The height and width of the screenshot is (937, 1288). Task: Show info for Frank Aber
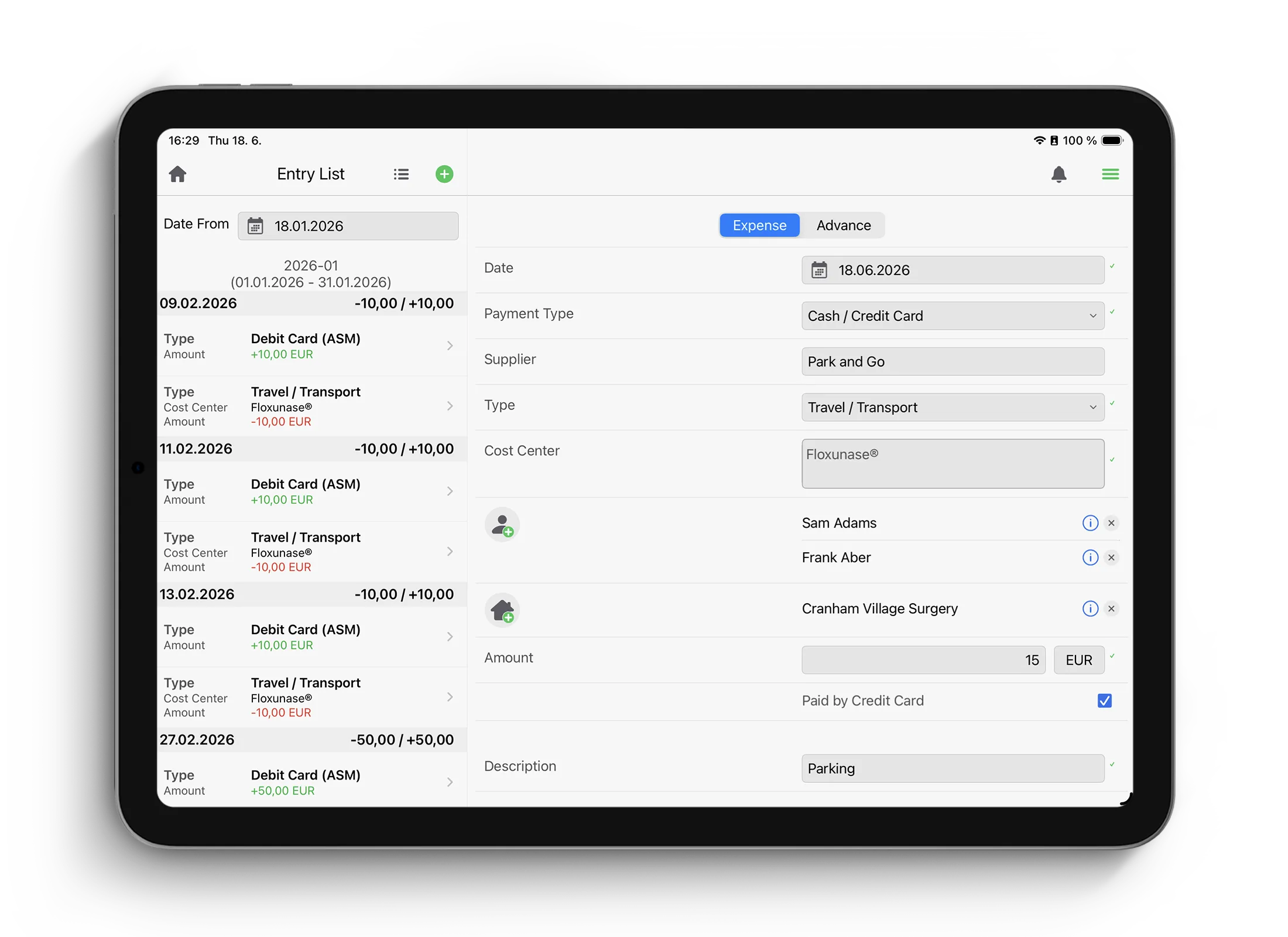(1090, 557)
